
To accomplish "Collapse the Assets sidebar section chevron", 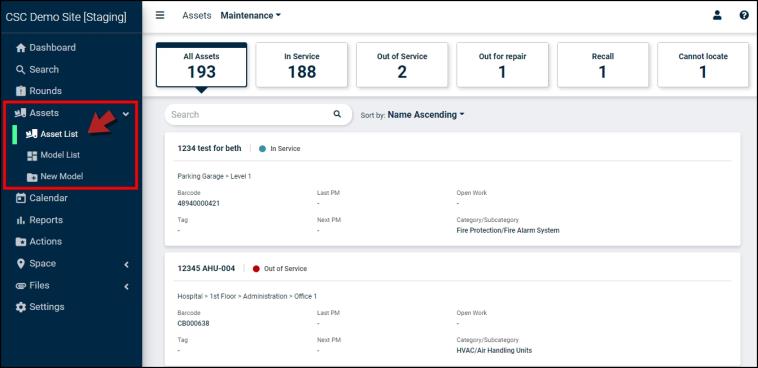I will 126,114.
